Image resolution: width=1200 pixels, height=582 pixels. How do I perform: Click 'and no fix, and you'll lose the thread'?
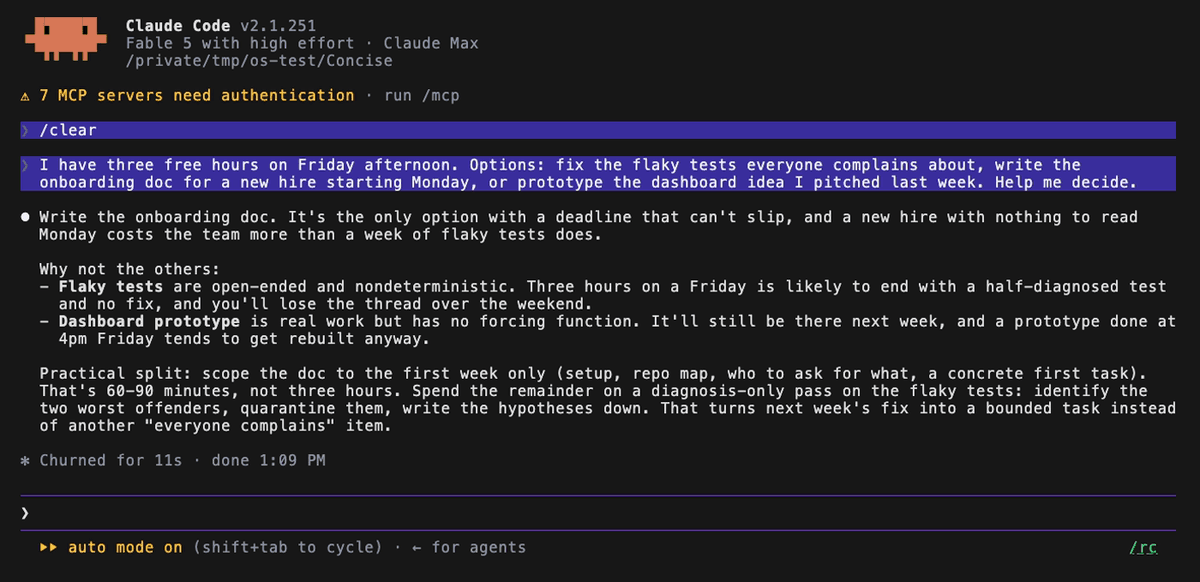click(x=235, y=304)
